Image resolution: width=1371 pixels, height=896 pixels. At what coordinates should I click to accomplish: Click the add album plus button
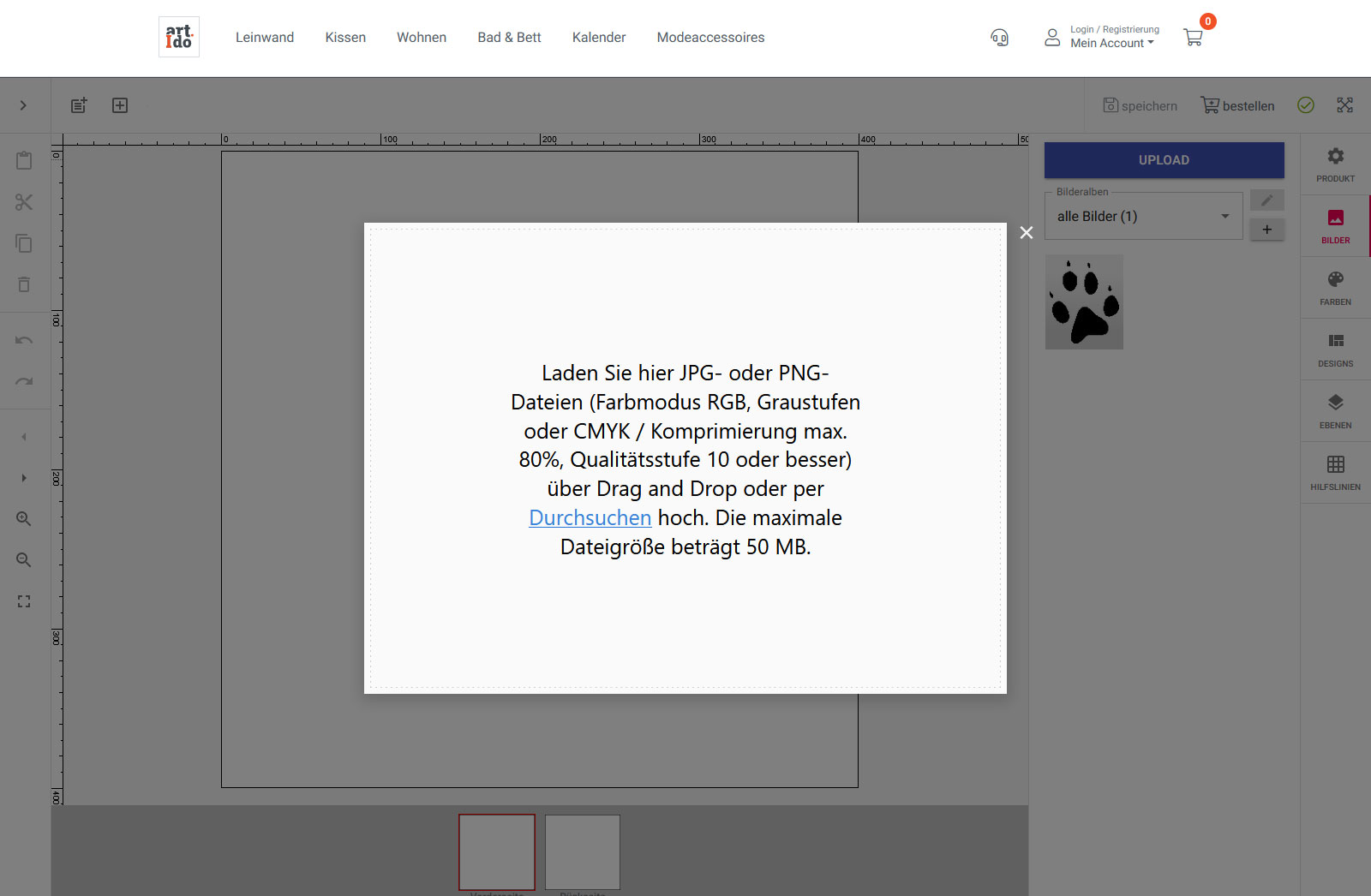click(1266, 230)
